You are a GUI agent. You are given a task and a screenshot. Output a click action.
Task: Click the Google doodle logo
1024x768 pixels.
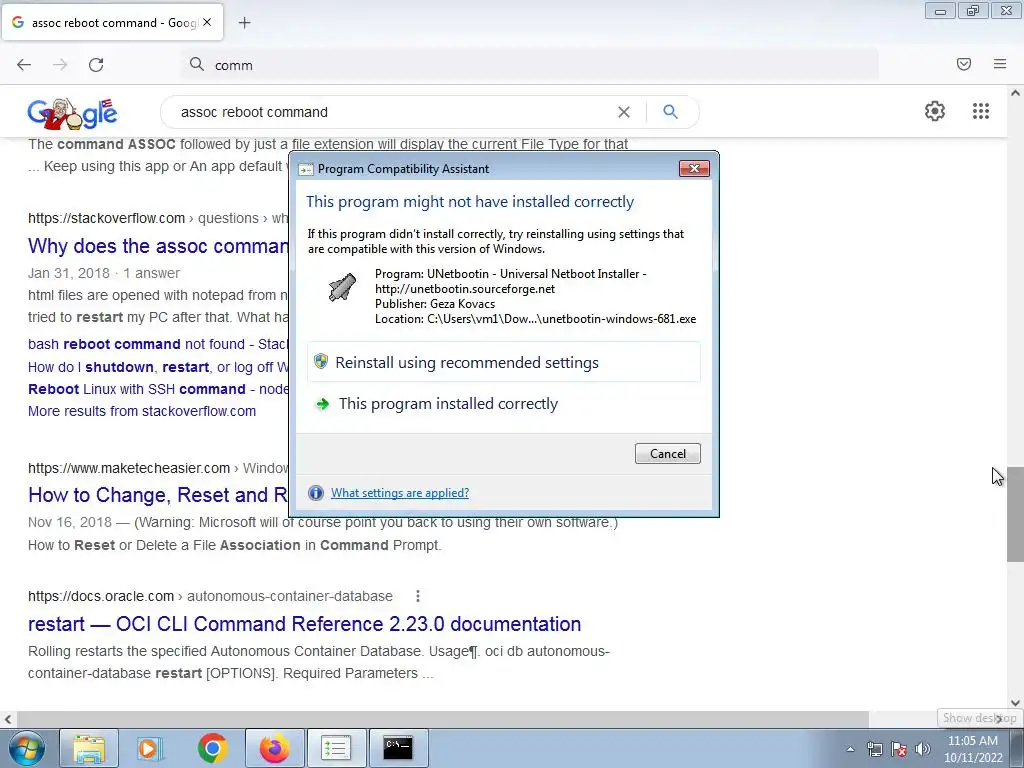(x=72, y=114)
